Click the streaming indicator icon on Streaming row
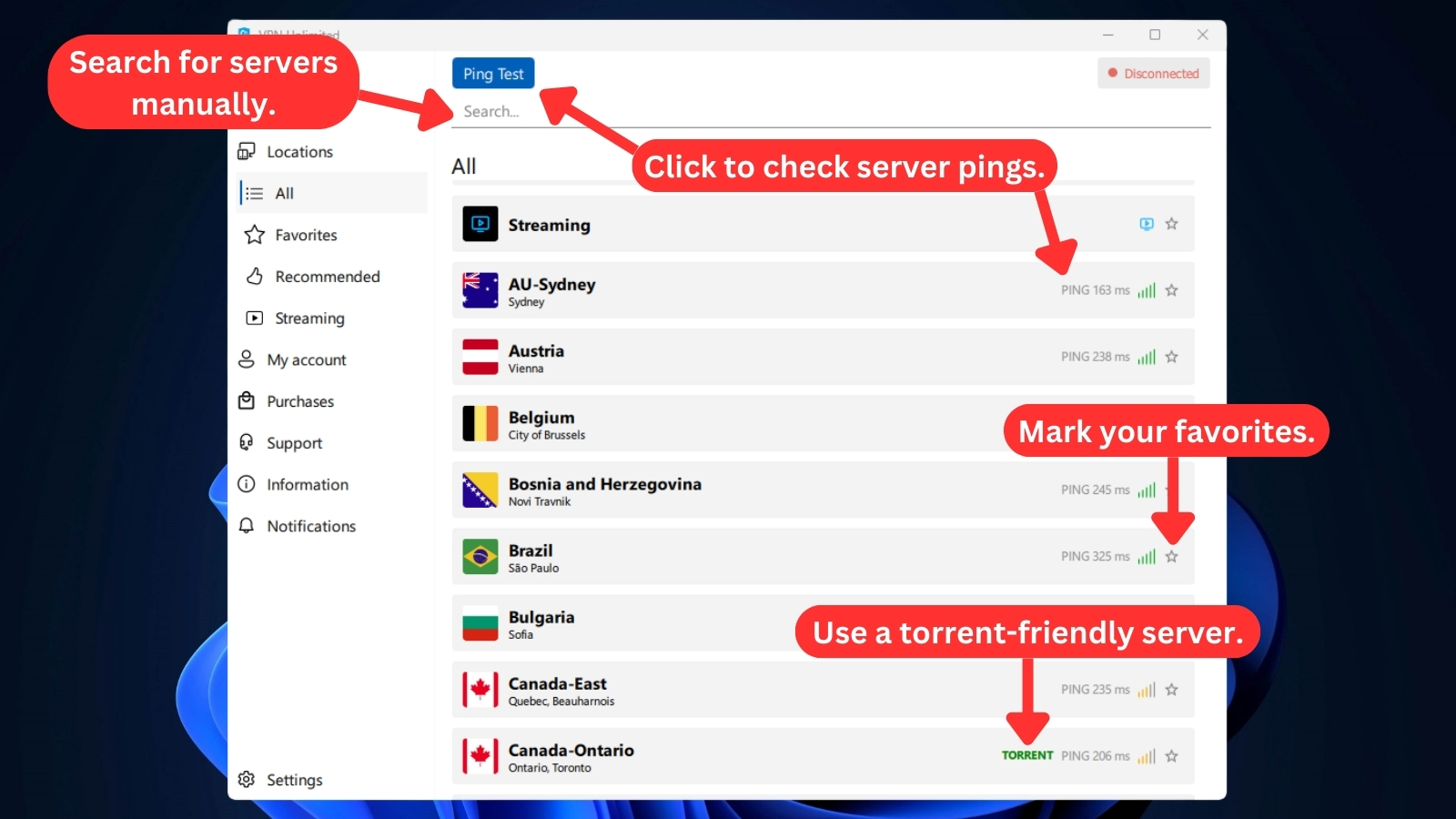 [x=1147, y=224]
